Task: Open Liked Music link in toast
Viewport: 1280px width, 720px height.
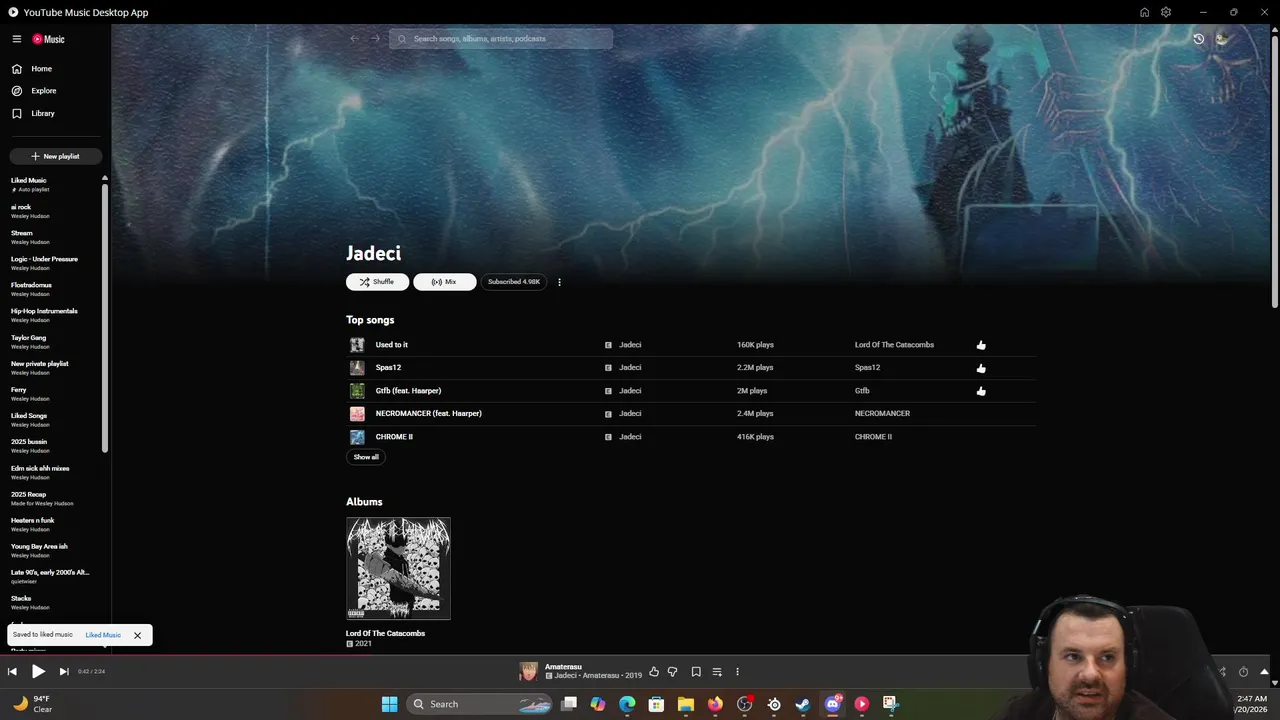Action: tap(103, 635)
